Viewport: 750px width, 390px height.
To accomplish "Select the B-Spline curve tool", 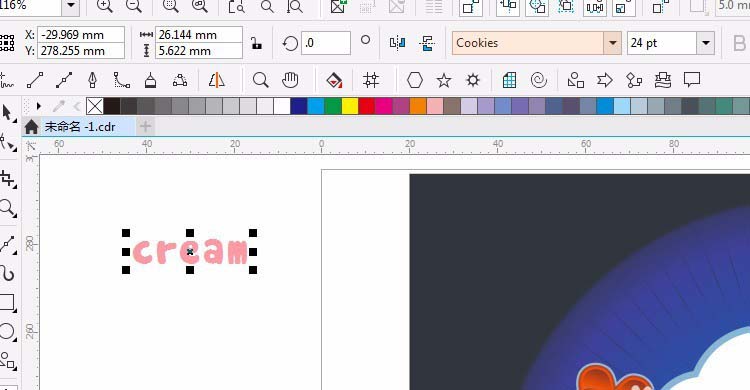I will coord(121,80).
